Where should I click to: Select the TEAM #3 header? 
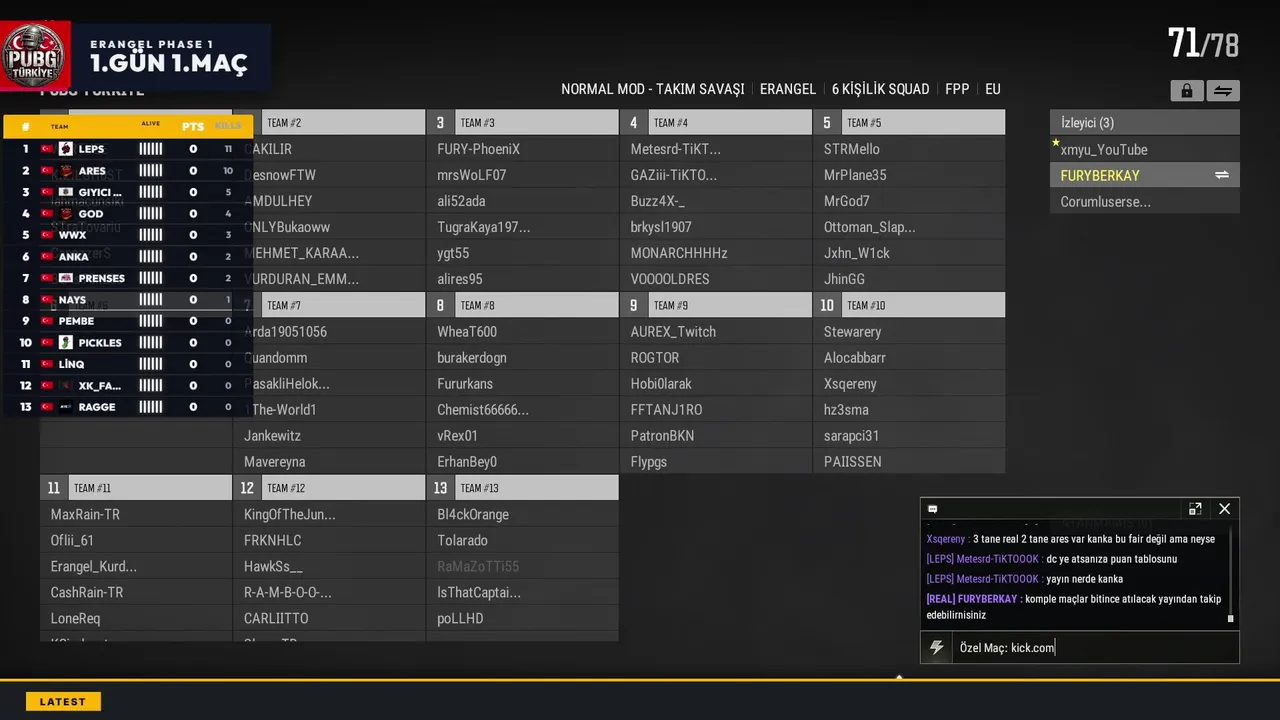click(x=523, y=123)
